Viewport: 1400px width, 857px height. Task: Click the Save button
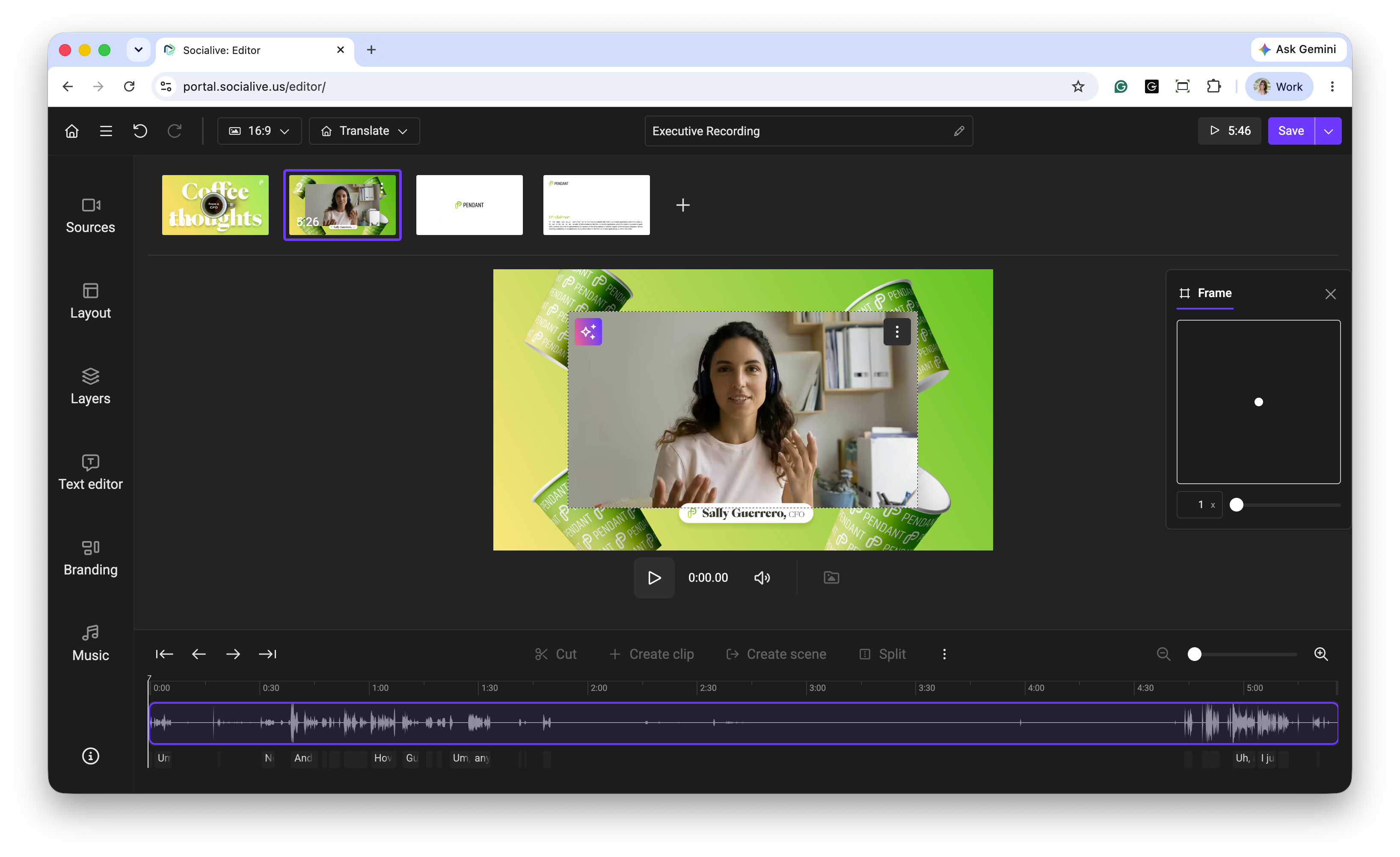tap(1291, 131)
